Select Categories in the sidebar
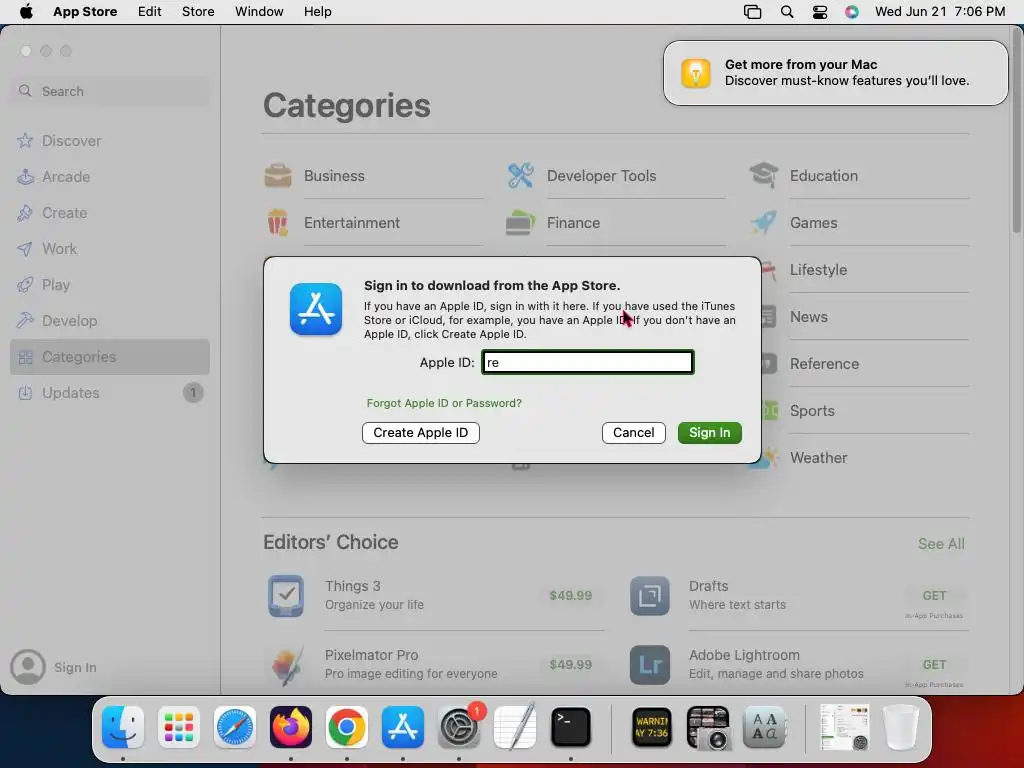 110,357
